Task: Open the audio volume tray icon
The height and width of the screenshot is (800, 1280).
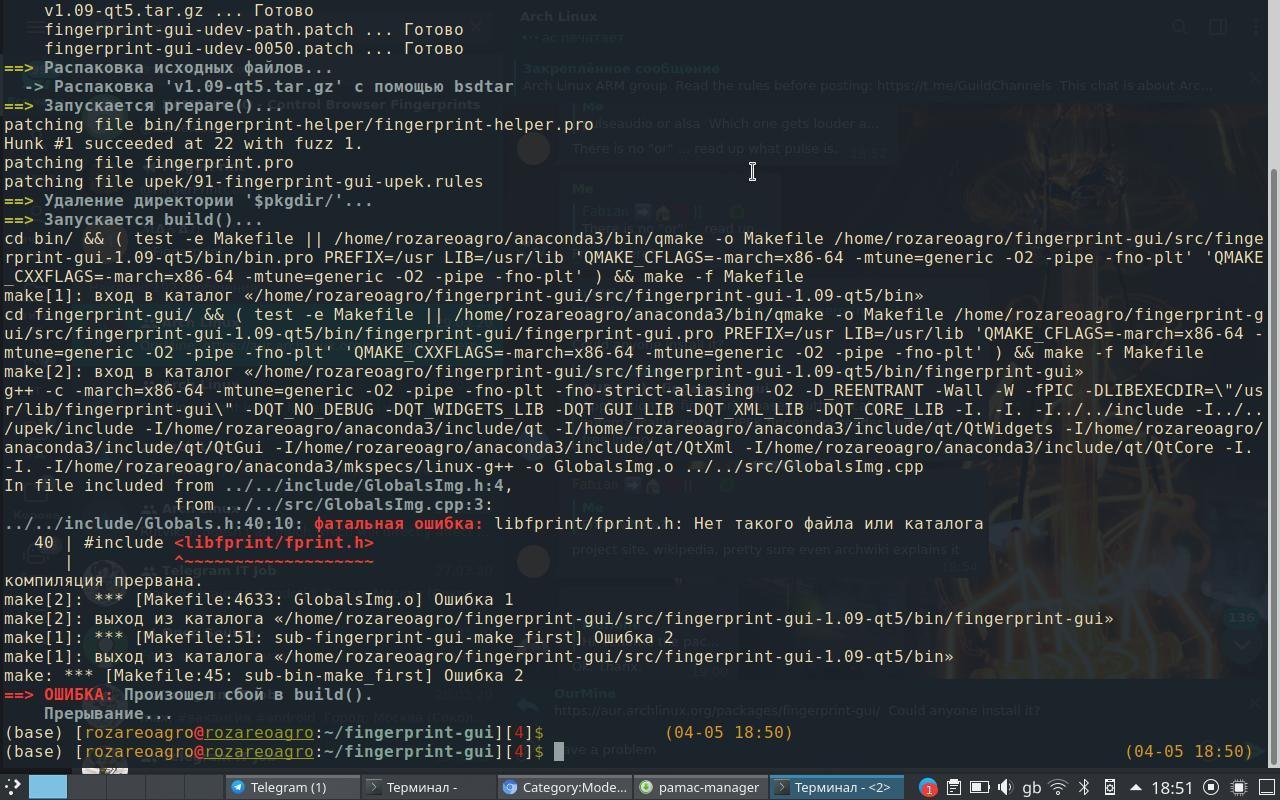Action: point(1005,787)
